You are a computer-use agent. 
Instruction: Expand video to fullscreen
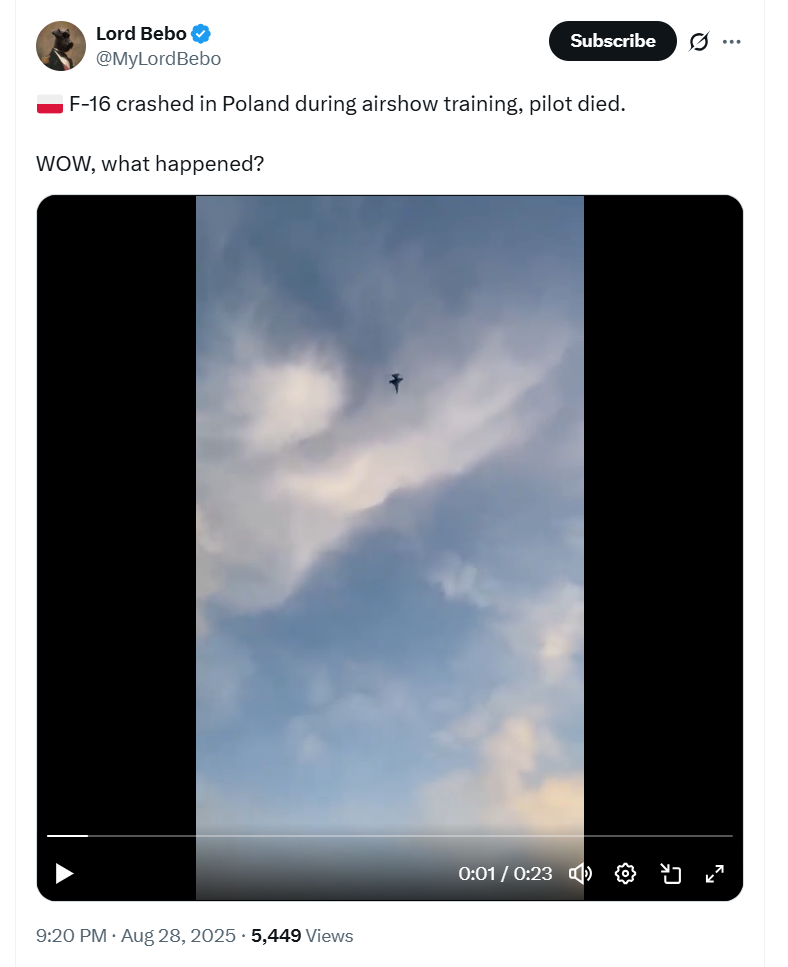click(x=715, y=873)
